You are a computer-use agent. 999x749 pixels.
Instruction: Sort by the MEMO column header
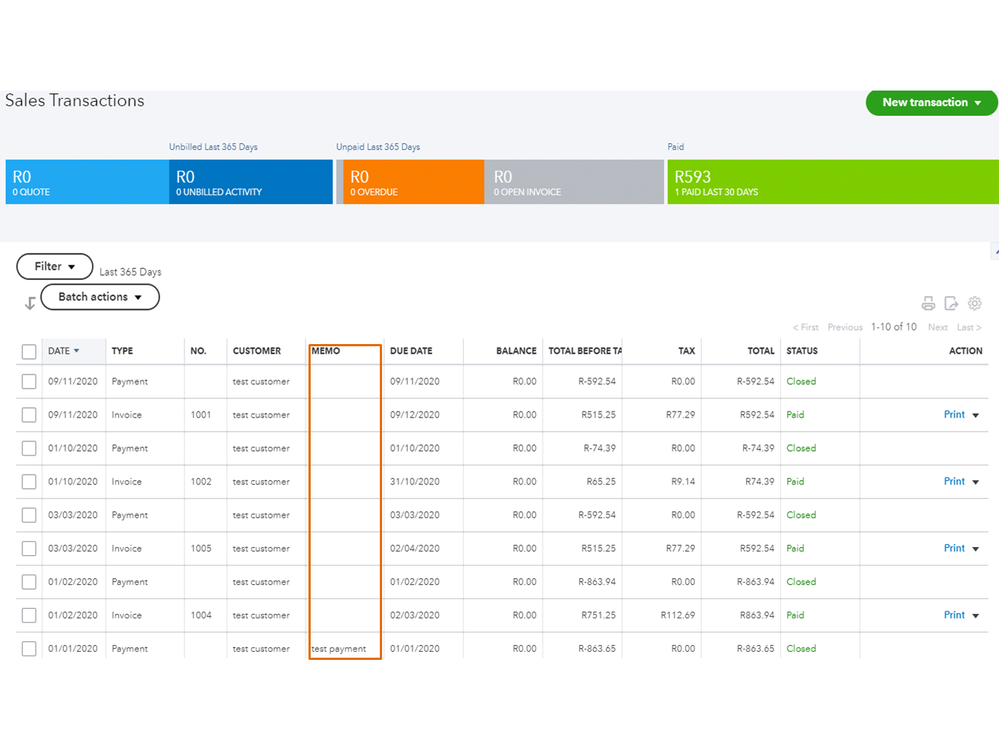coord(326,351)
